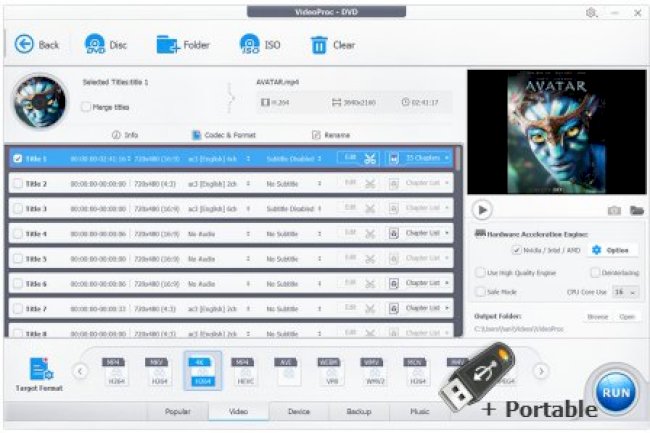This screenshot has width=650, height=433.
Task: Switch to the Video tab
Action: click(x=238, y=411)
